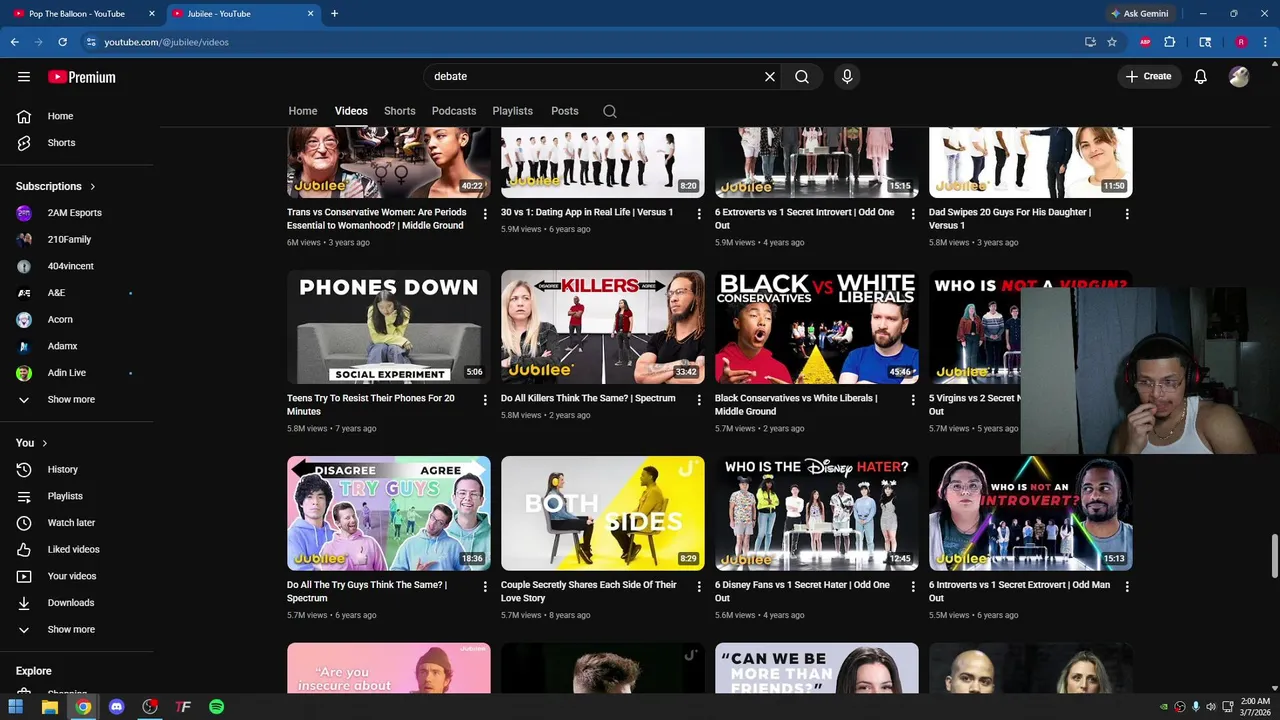Screen dimensions: 1280x720
Task: Play the Phones Down social experiment thumbnail
Action: pyautogui.click(x=389, y=327)
